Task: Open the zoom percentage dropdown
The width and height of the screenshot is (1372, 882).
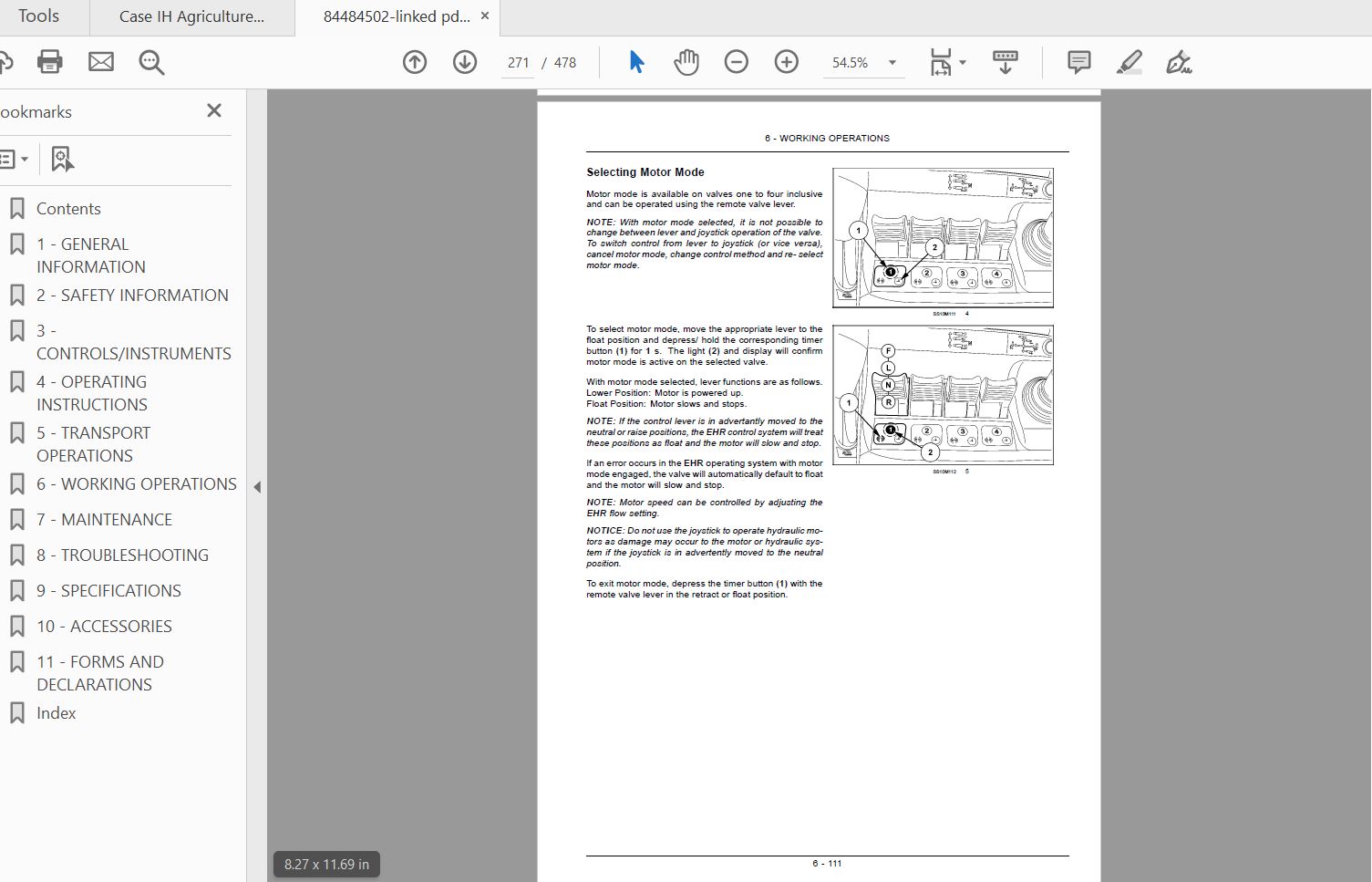Action: (x=892, y=63)
